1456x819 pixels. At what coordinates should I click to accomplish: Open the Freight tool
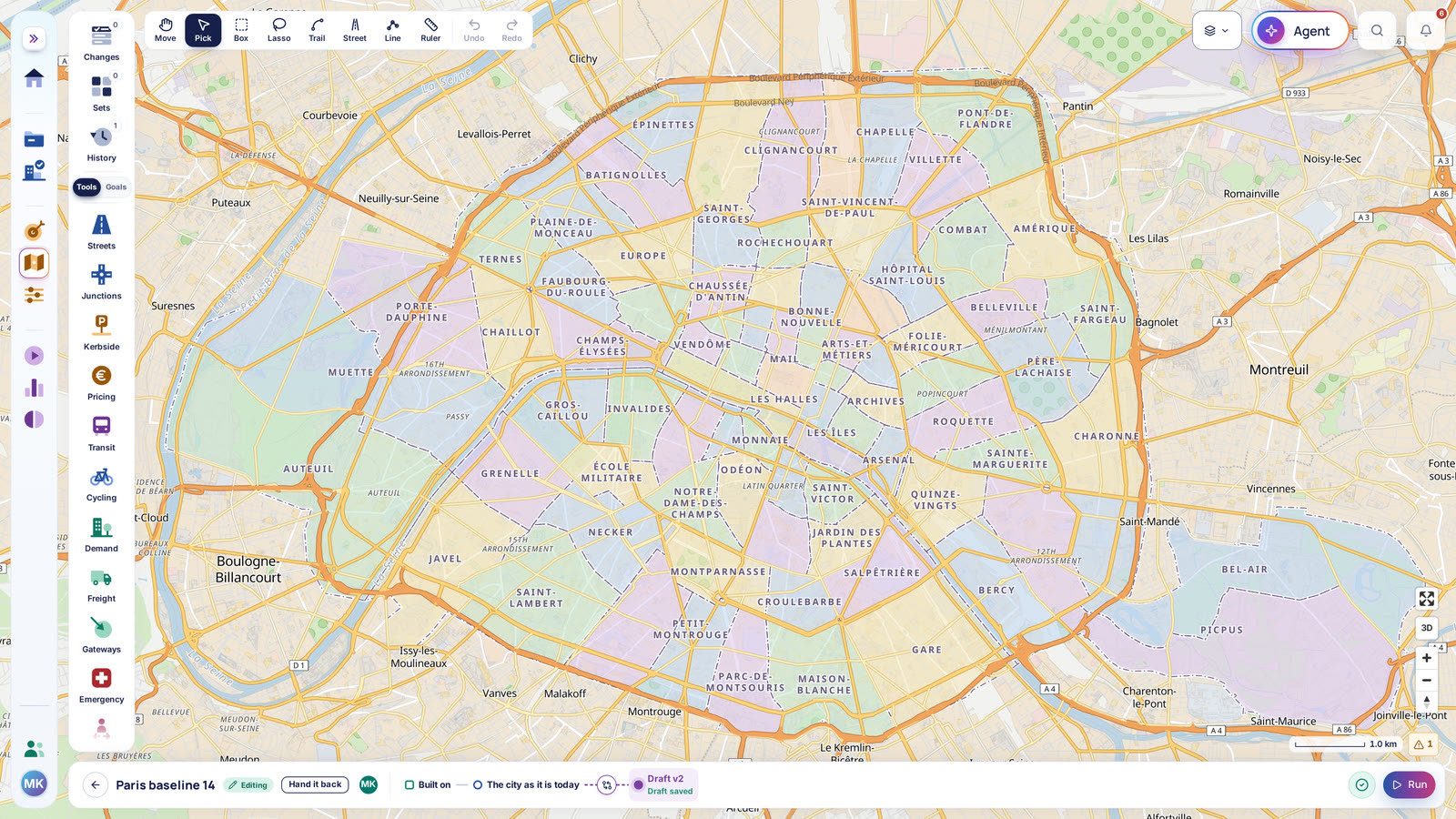101,584
